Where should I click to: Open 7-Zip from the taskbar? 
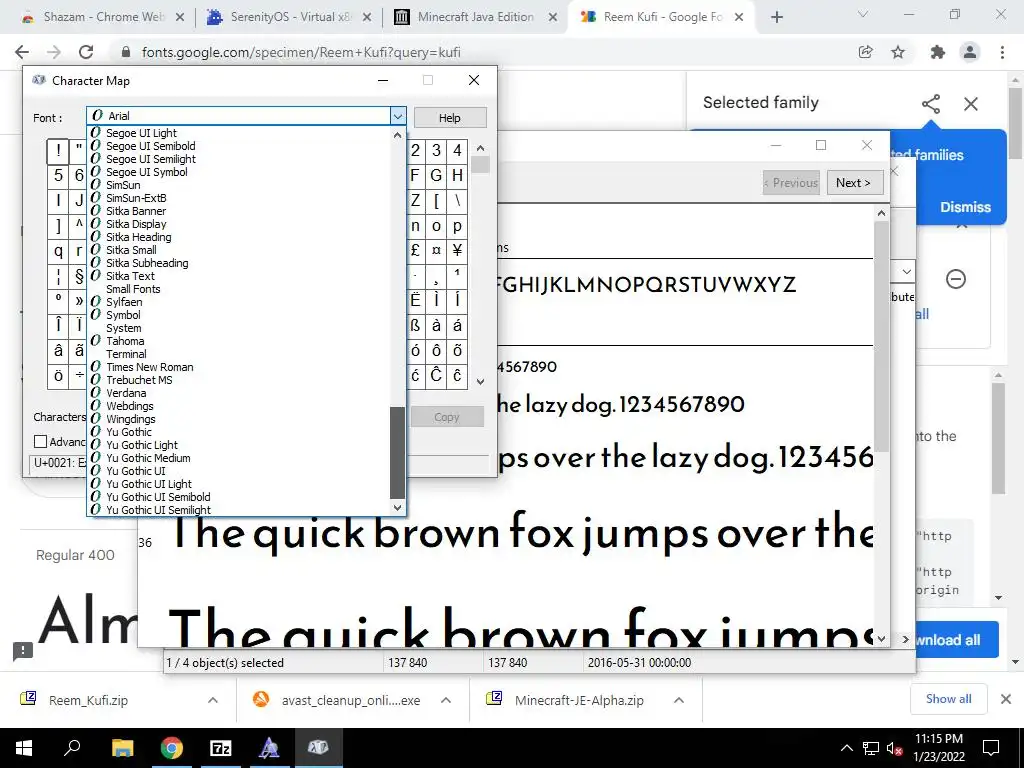click(221, 748)
